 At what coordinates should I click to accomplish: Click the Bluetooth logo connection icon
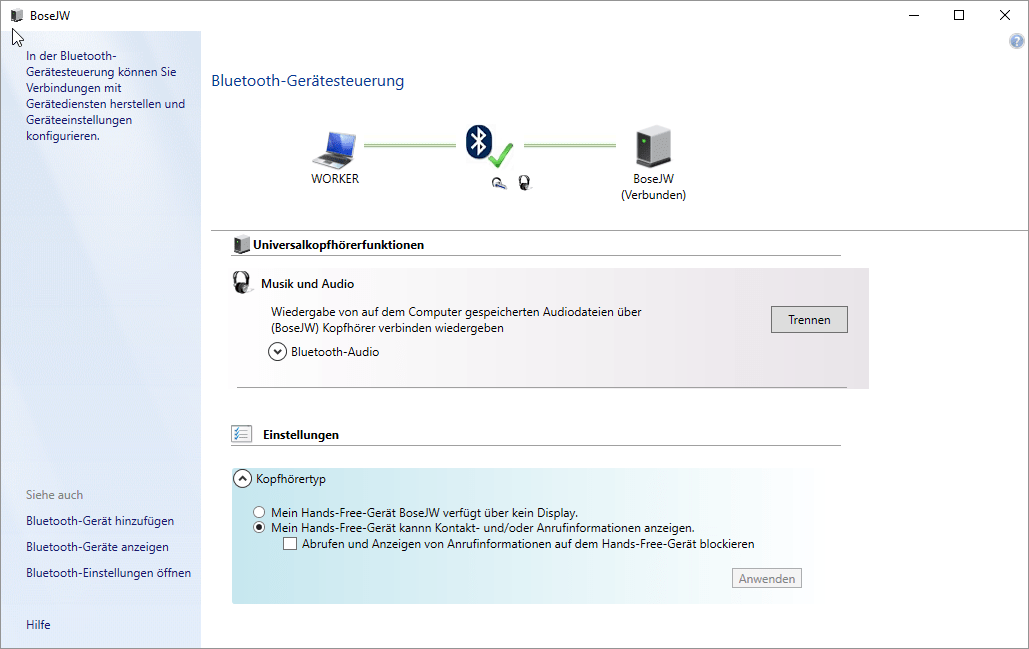tap(479, 141)
